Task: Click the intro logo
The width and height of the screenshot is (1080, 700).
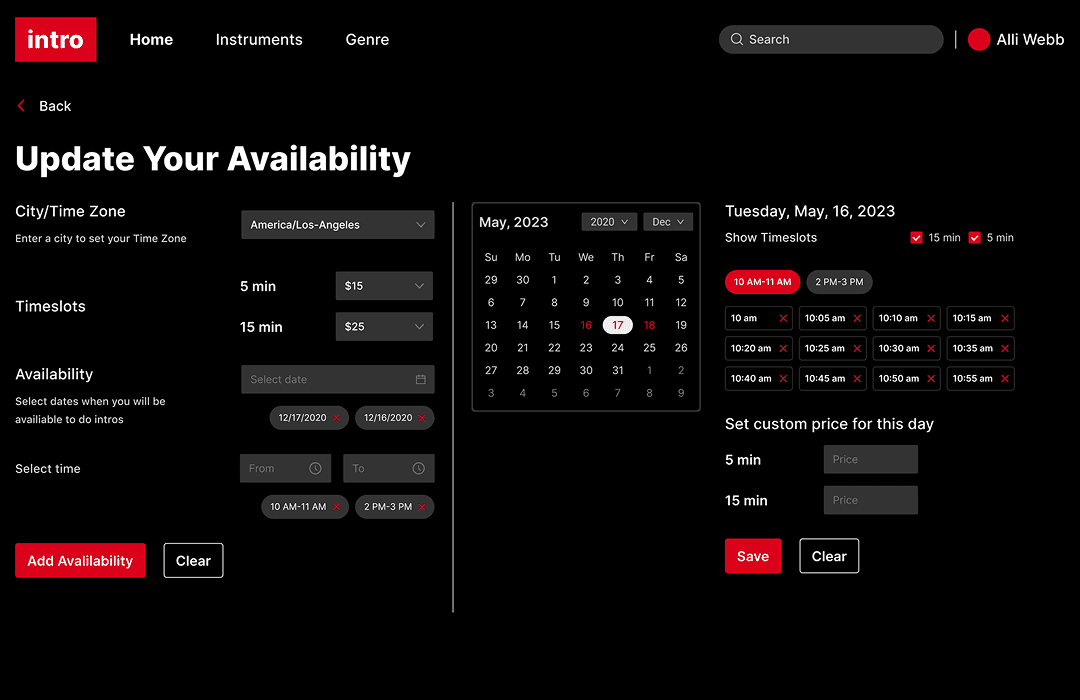Action: (55, 39)
